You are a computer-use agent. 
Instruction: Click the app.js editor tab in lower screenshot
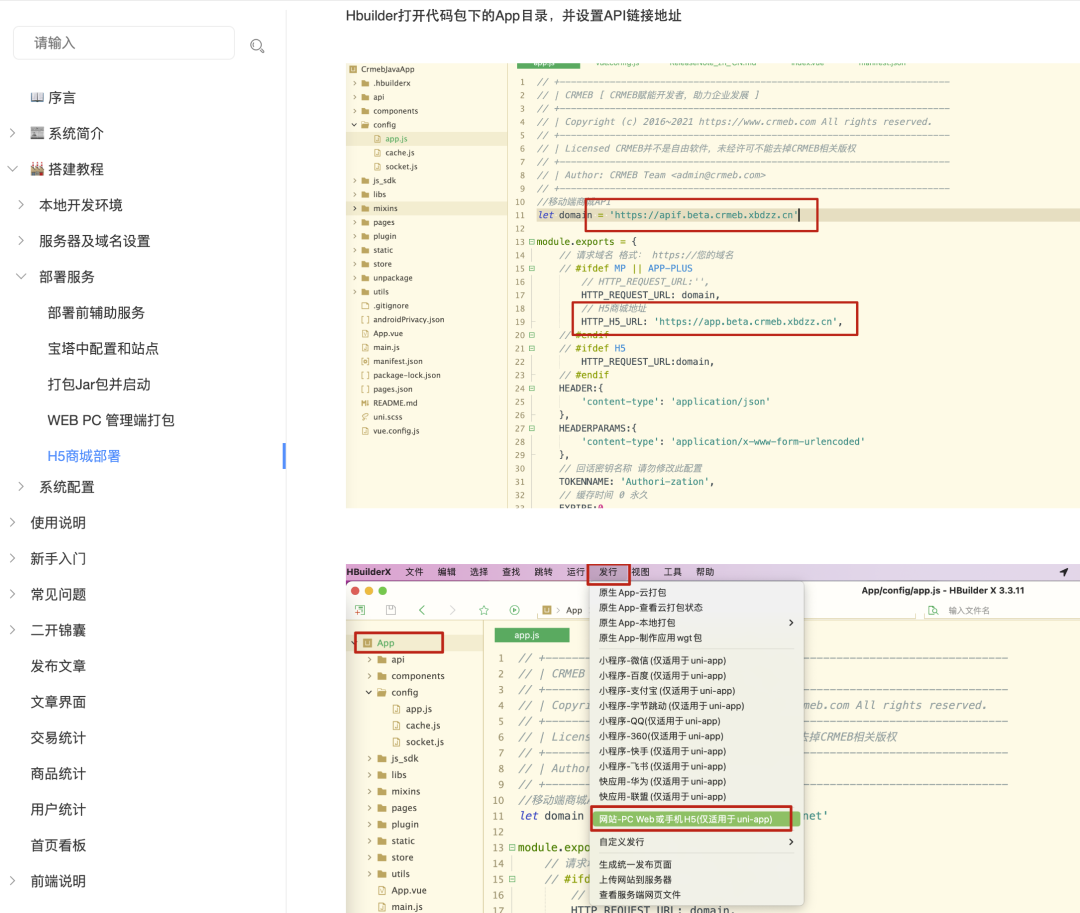pyautogui.click(x=531, y=635)
